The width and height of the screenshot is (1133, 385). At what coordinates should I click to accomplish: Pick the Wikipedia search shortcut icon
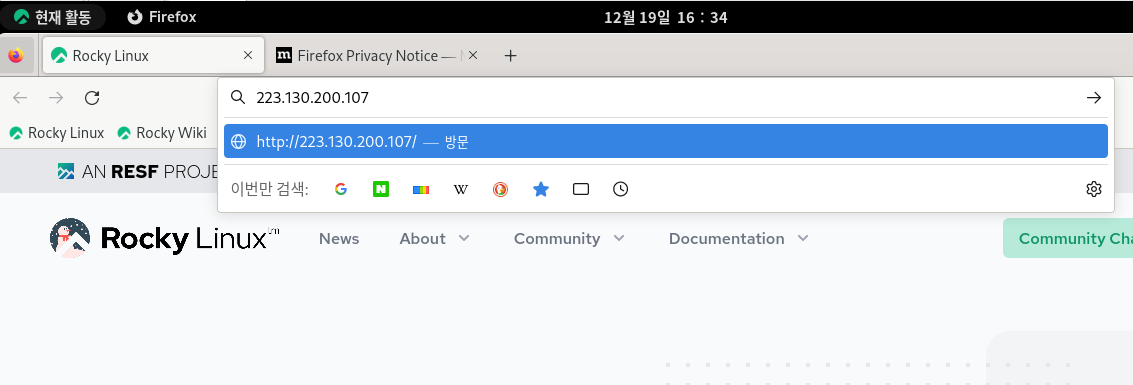460,189
